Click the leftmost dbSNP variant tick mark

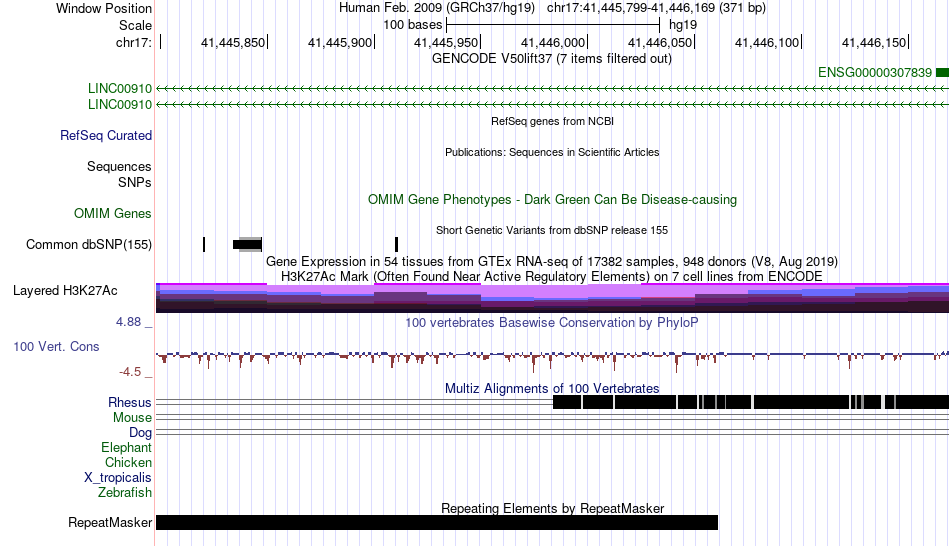coord(204,245)
